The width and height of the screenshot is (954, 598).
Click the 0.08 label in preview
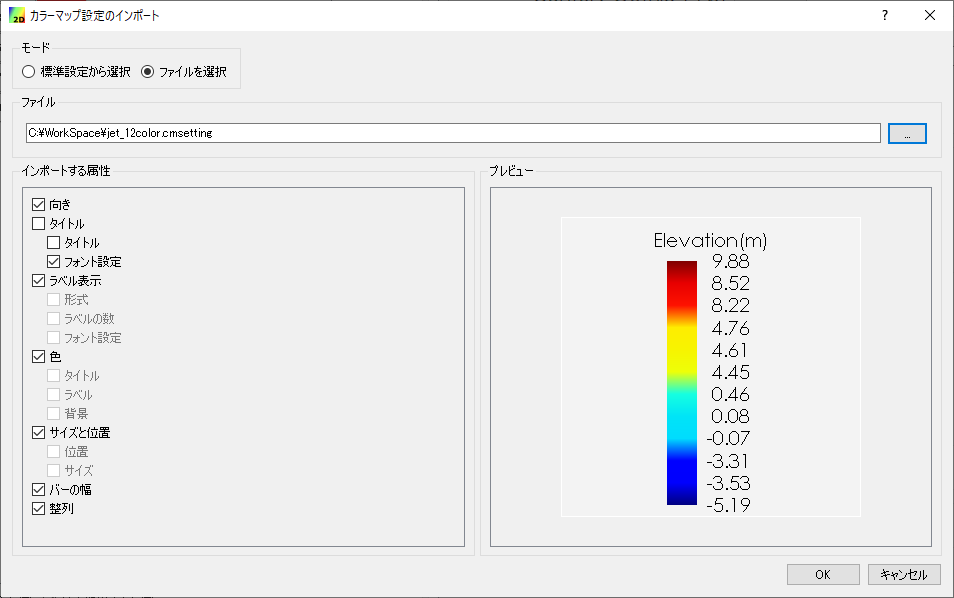(x=730, y=416)
